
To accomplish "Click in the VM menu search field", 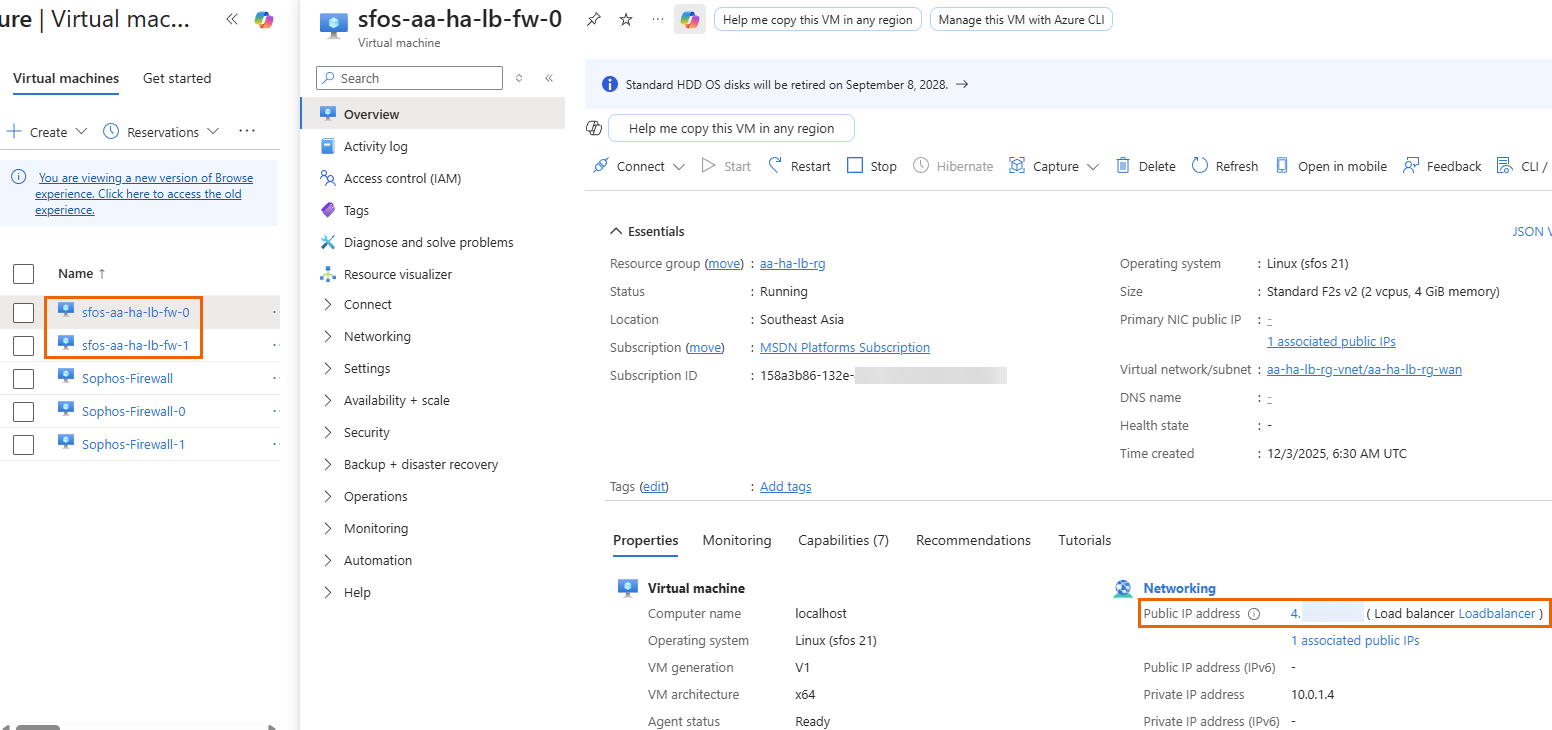I will (408, 77).
